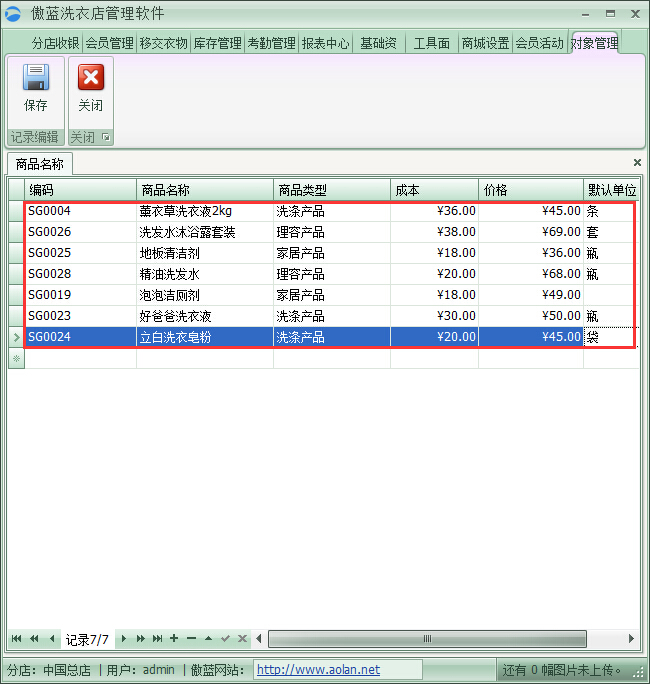Switch to 基础资 tab

pyautogui.click(x=379, y=43)
